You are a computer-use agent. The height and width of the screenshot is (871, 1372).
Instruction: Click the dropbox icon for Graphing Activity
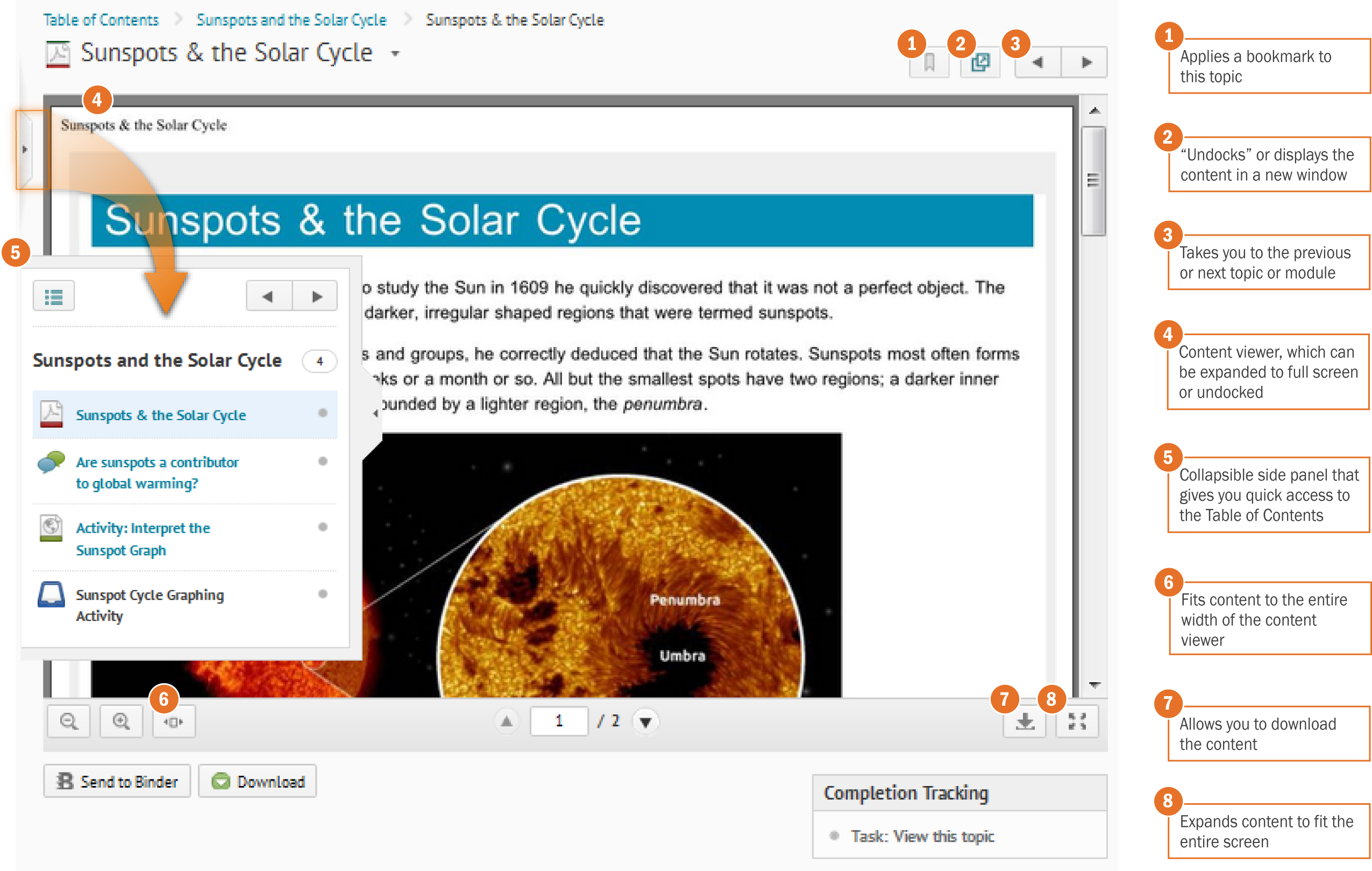coord(51,594)
